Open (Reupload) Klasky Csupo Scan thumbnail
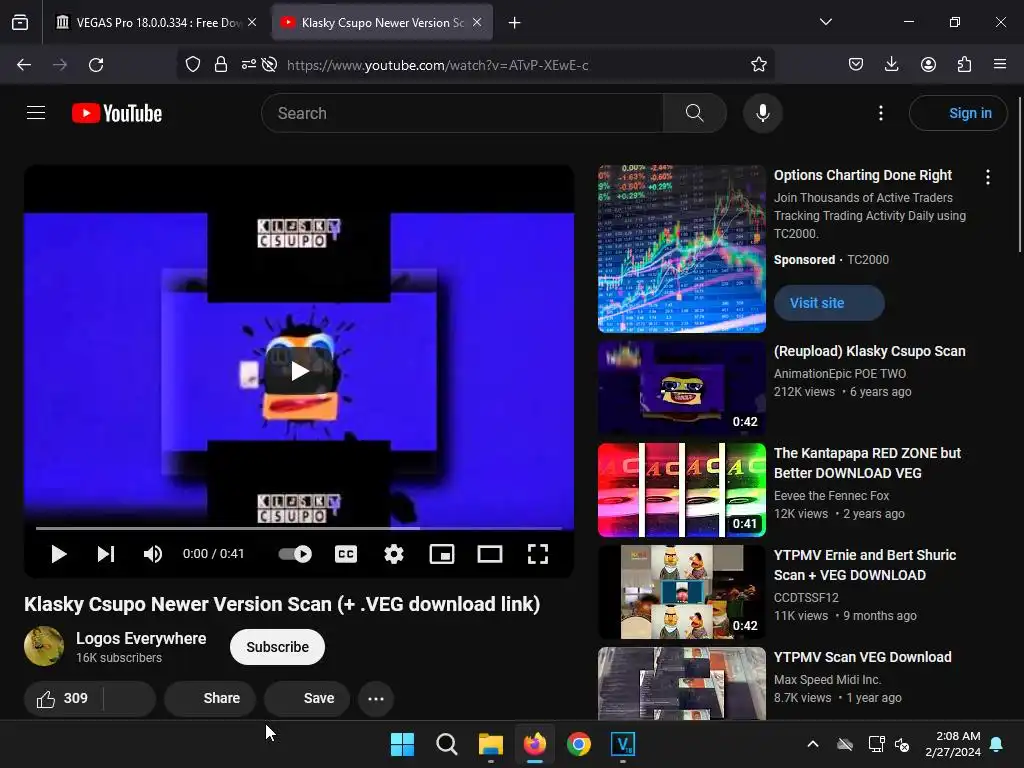Image resolution: width=1024 pixels, height=768 pixels. pos(682,387)
